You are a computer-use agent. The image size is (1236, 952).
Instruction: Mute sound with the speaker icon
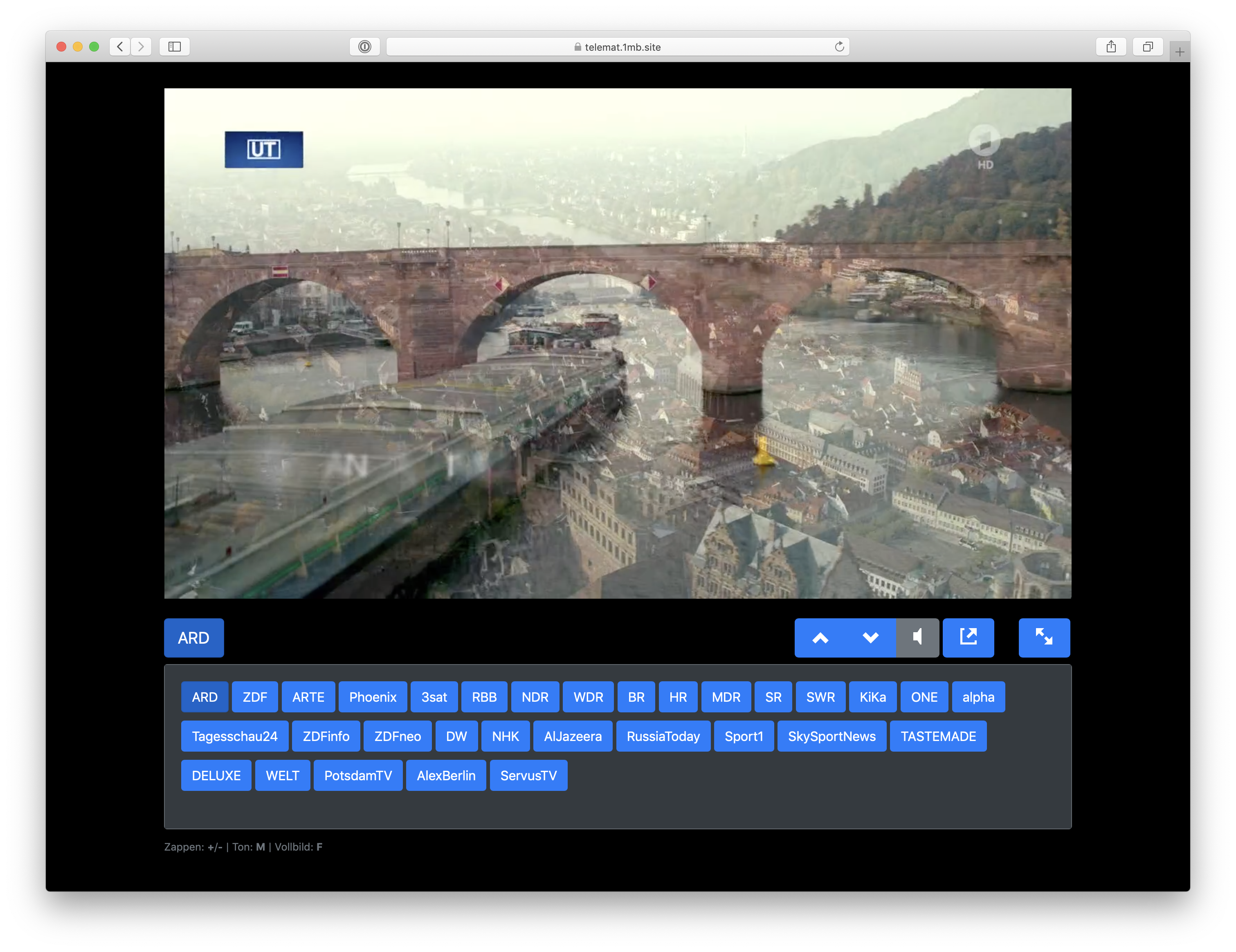[917, 637]
